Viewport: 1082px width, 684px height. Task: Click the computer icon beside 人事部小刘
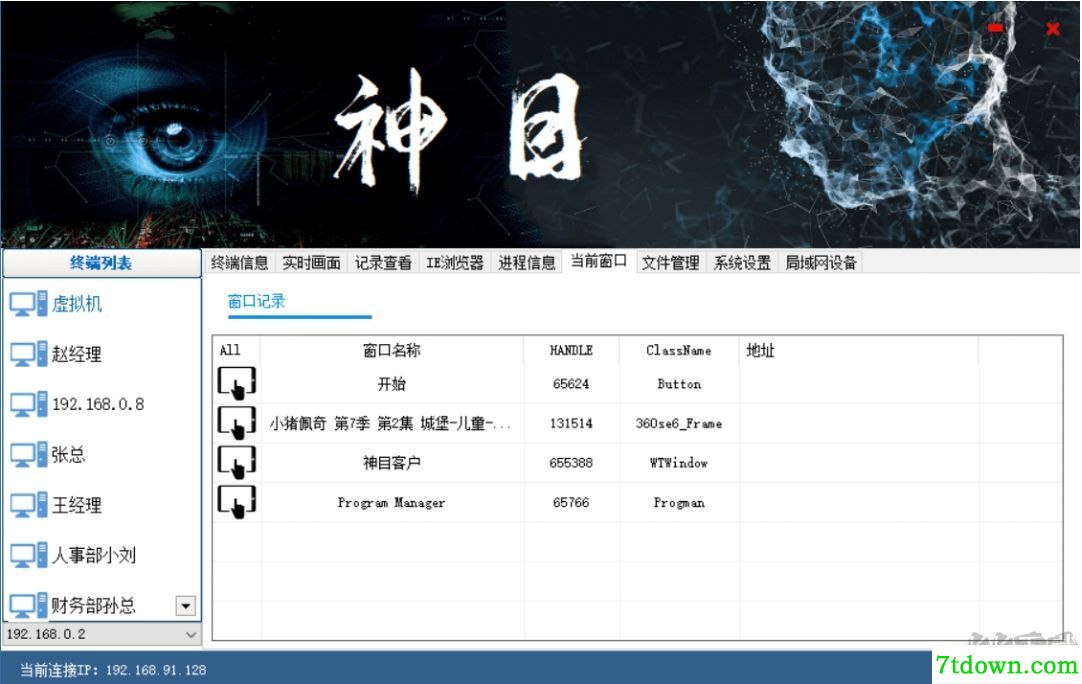[28, 556]
